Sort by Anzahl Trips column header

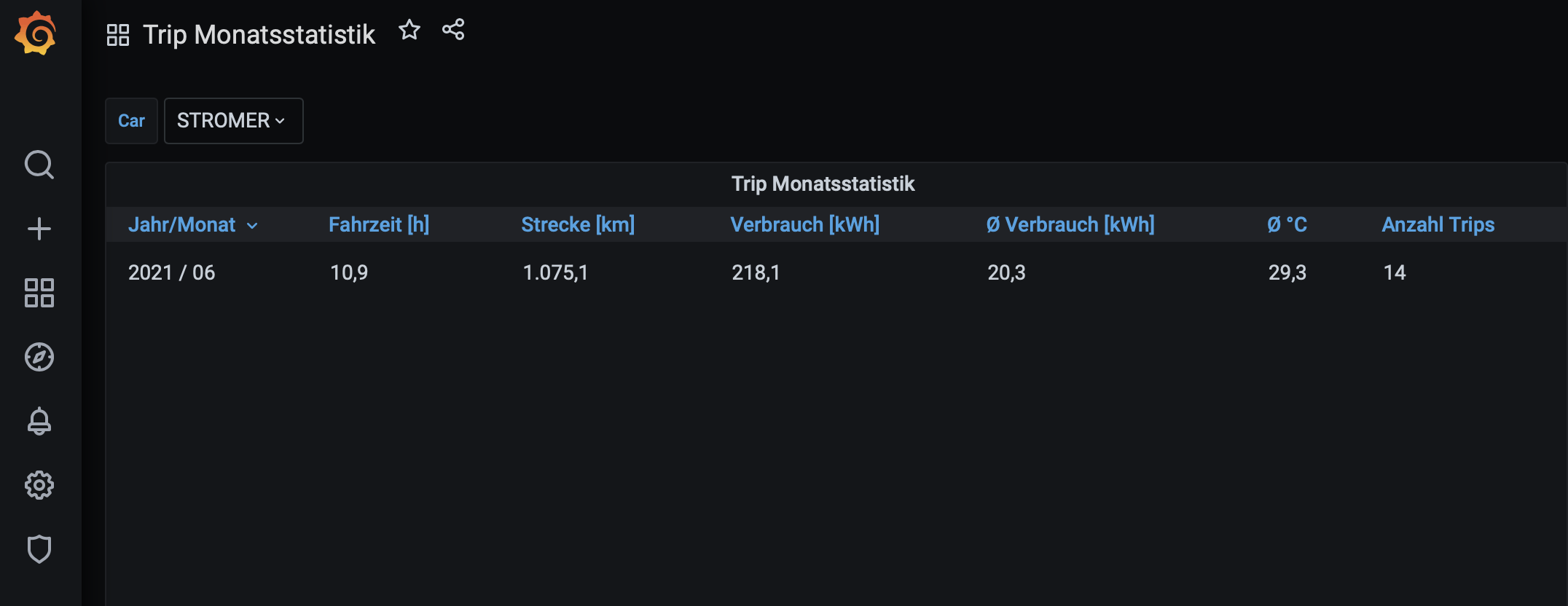(1438, 224)
